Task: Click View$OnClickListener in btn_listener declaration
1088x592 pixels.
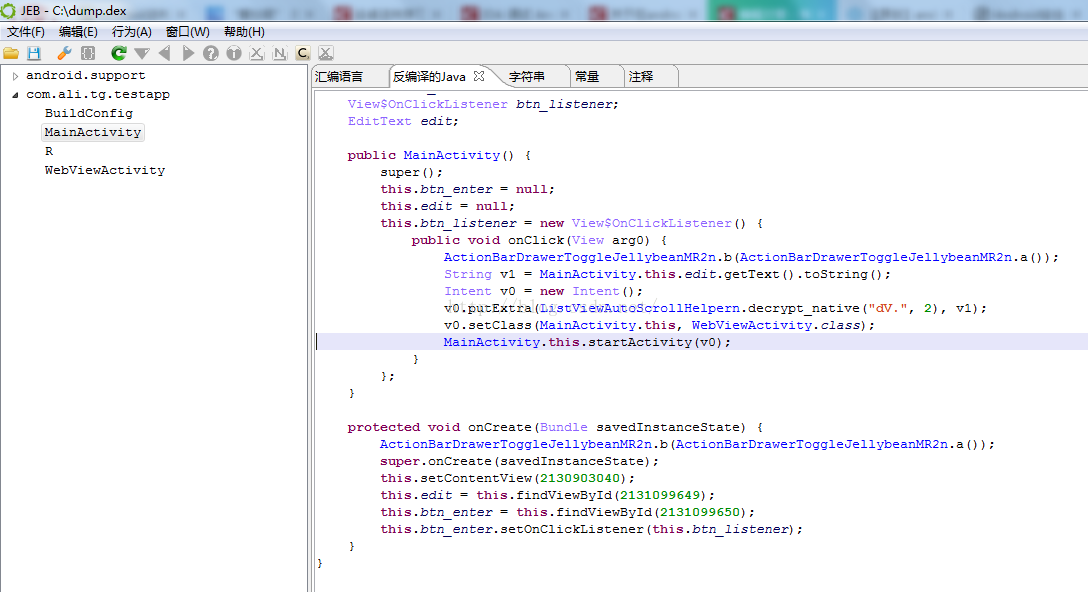Action: tap(427, 104)
